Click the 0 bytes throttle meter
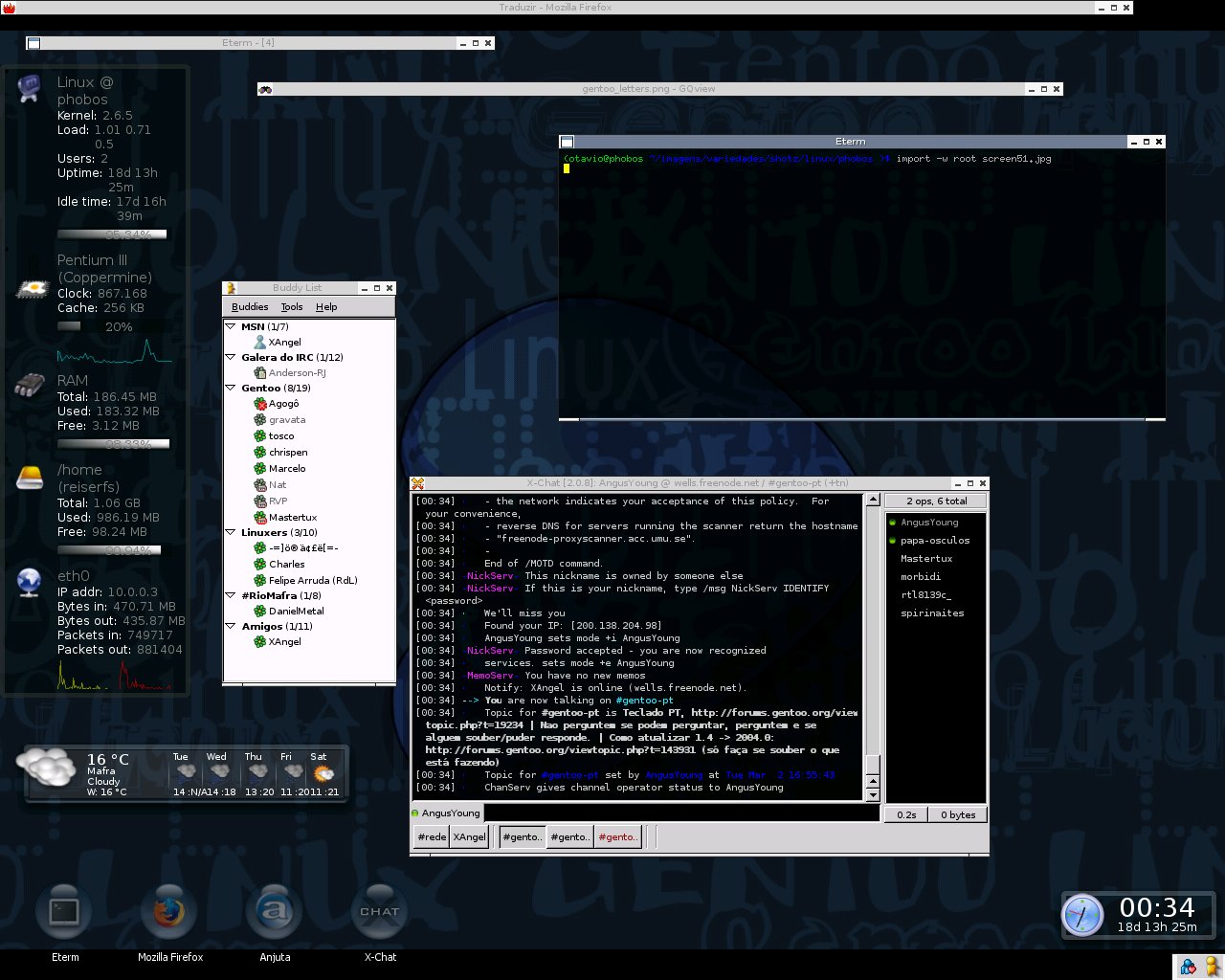Screen dimensions: 1225x980 958,814
